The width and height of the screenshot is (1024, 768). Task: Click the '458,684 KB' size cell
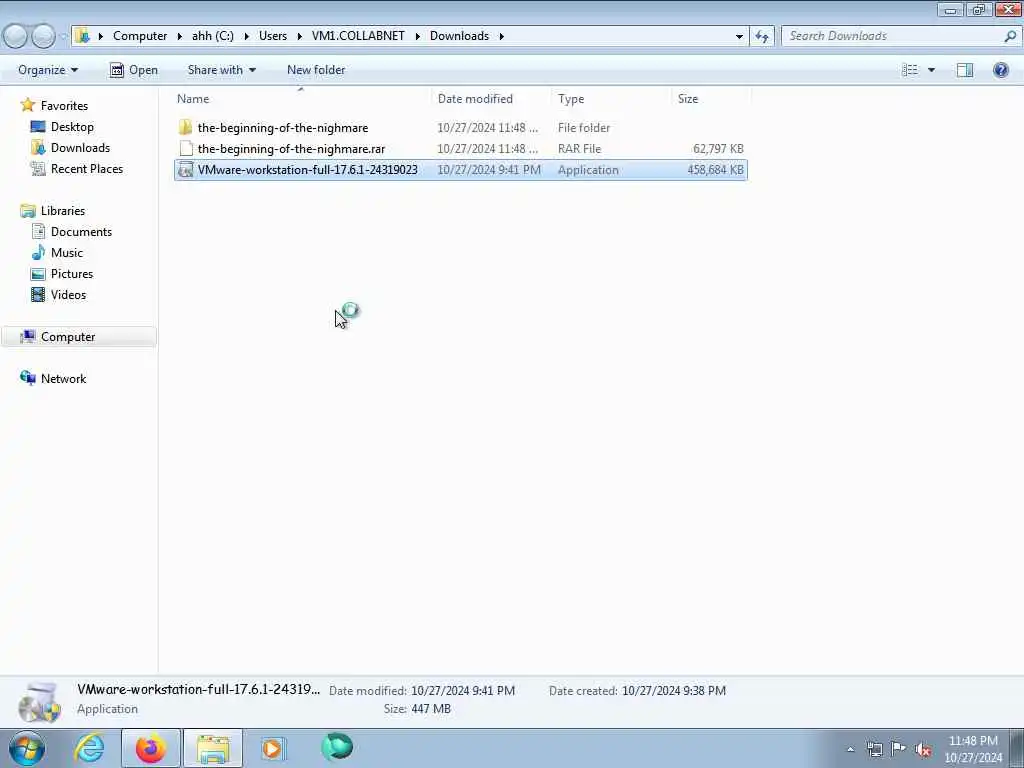click(x=715, y=170)
